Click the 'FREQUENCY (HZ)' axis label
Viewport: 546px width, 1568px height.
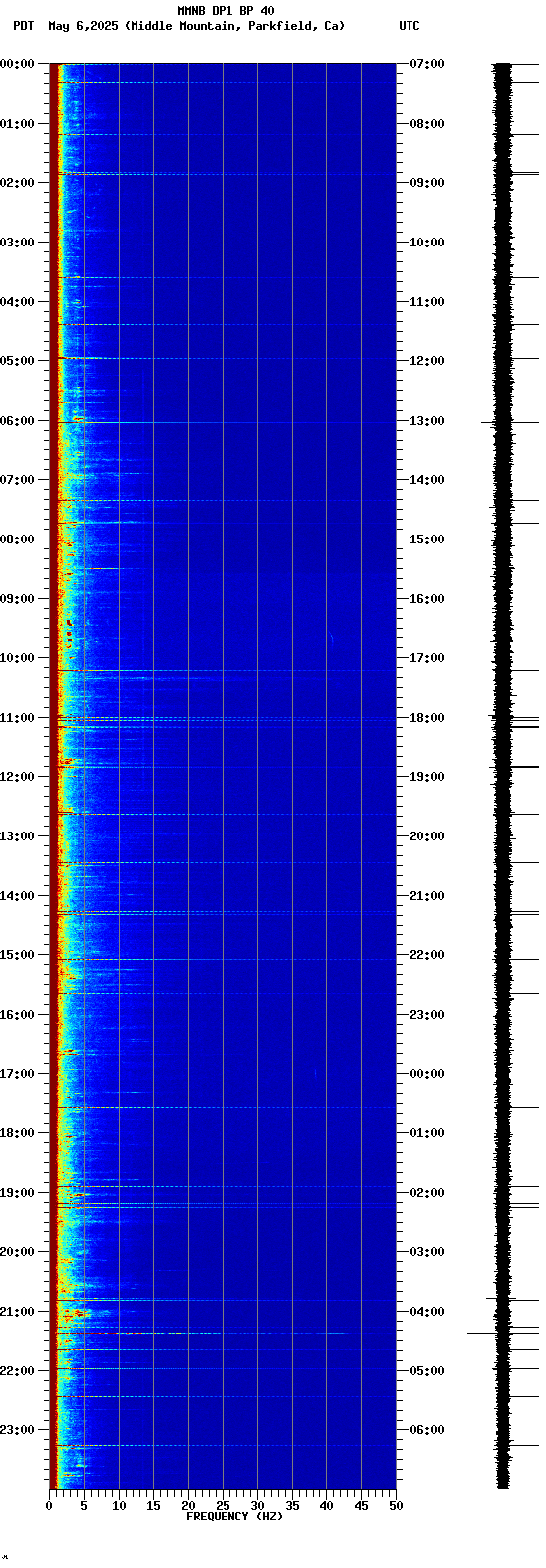234,1517
